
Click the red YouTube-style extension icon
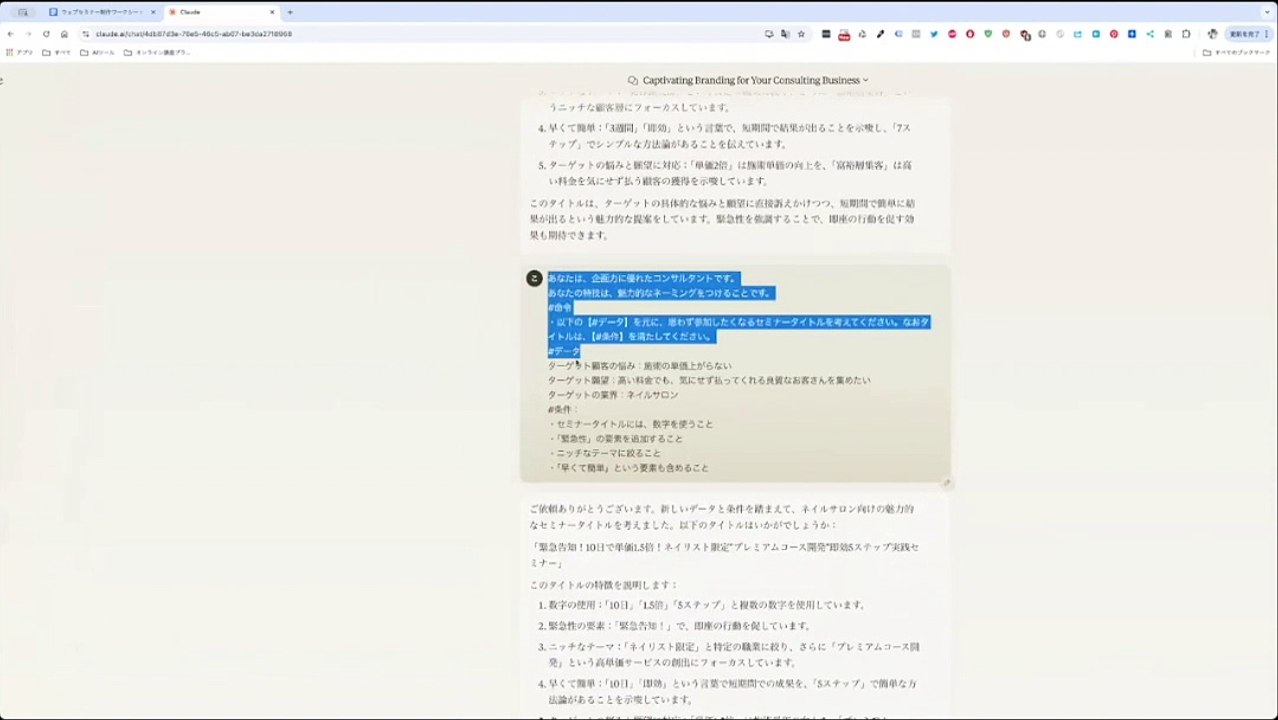pos(844,34)
